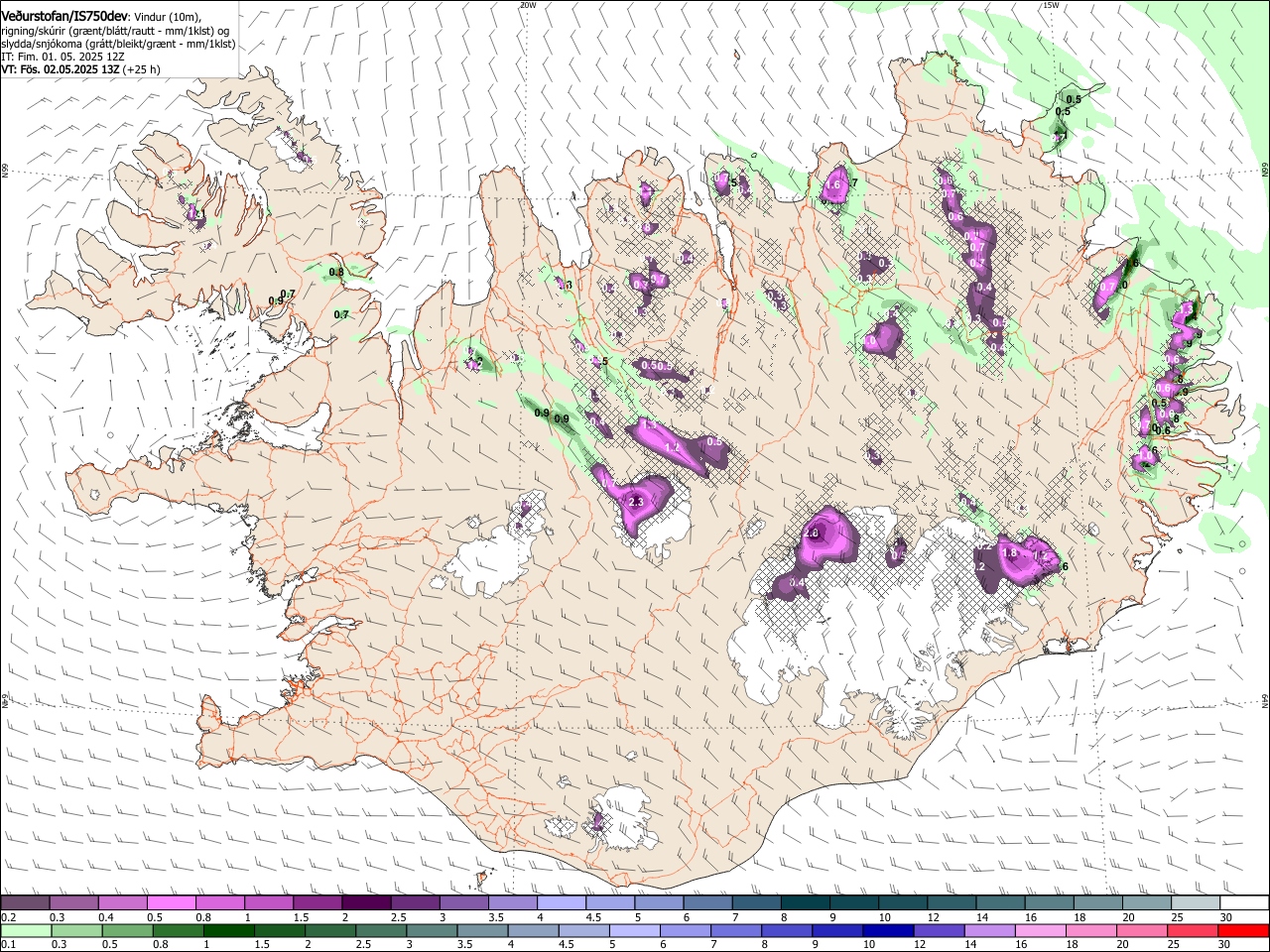Click the bright pink 0.5 swatch in upper legend row
The image size is (1270, 952).
[x=171, y=903]
